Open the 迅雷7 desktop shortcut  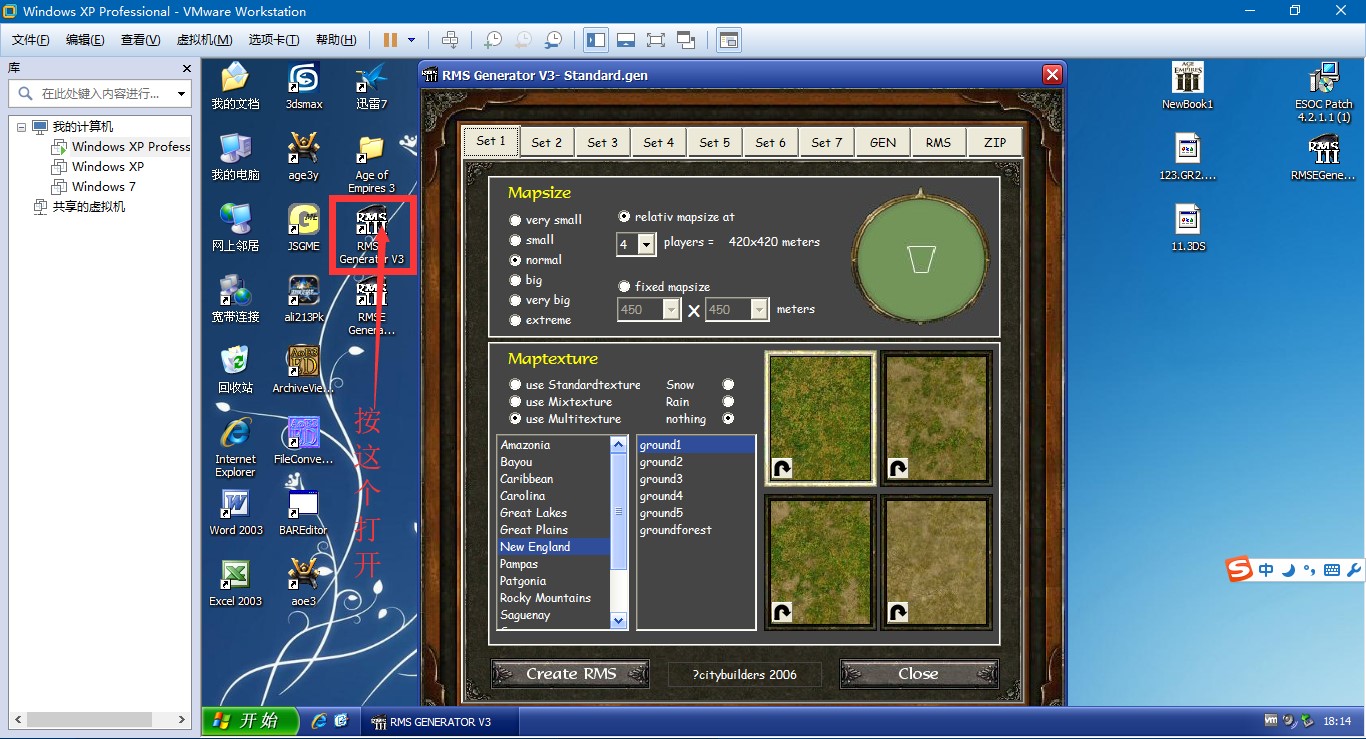371,85
